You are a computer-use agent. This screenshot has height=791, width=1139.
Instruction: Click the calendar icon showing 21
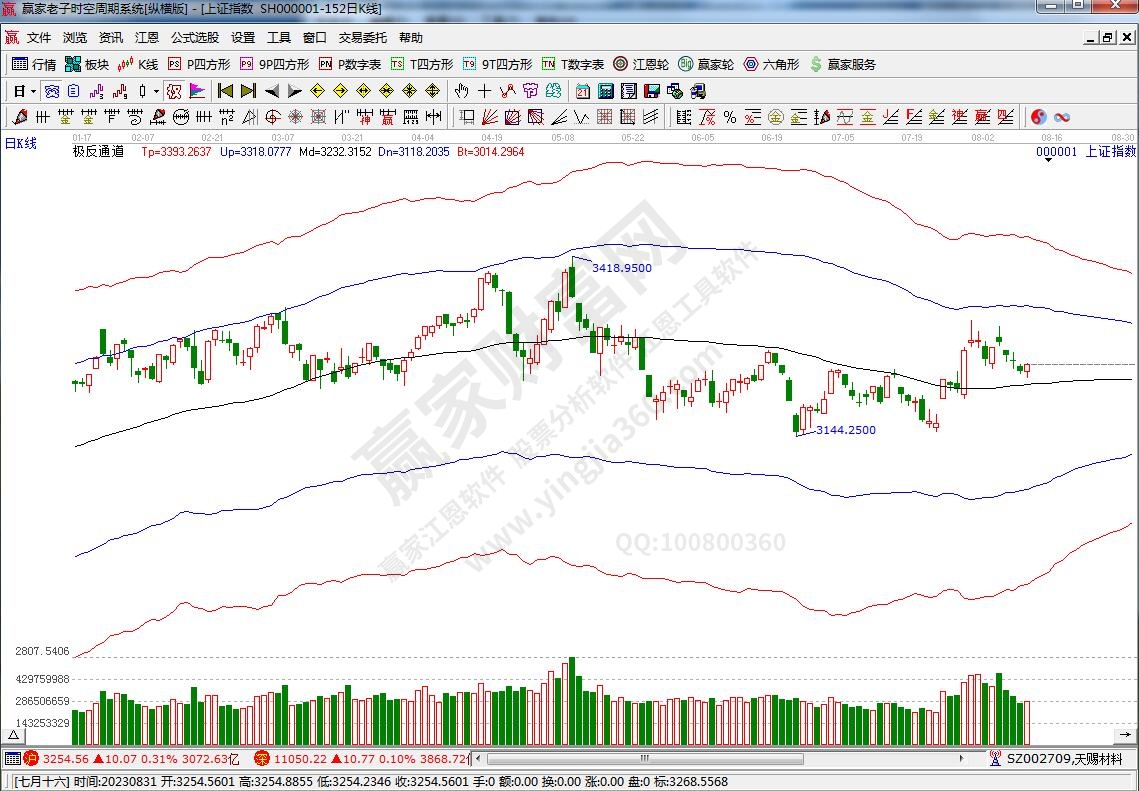pyautogui.click(x=583, y=91)
